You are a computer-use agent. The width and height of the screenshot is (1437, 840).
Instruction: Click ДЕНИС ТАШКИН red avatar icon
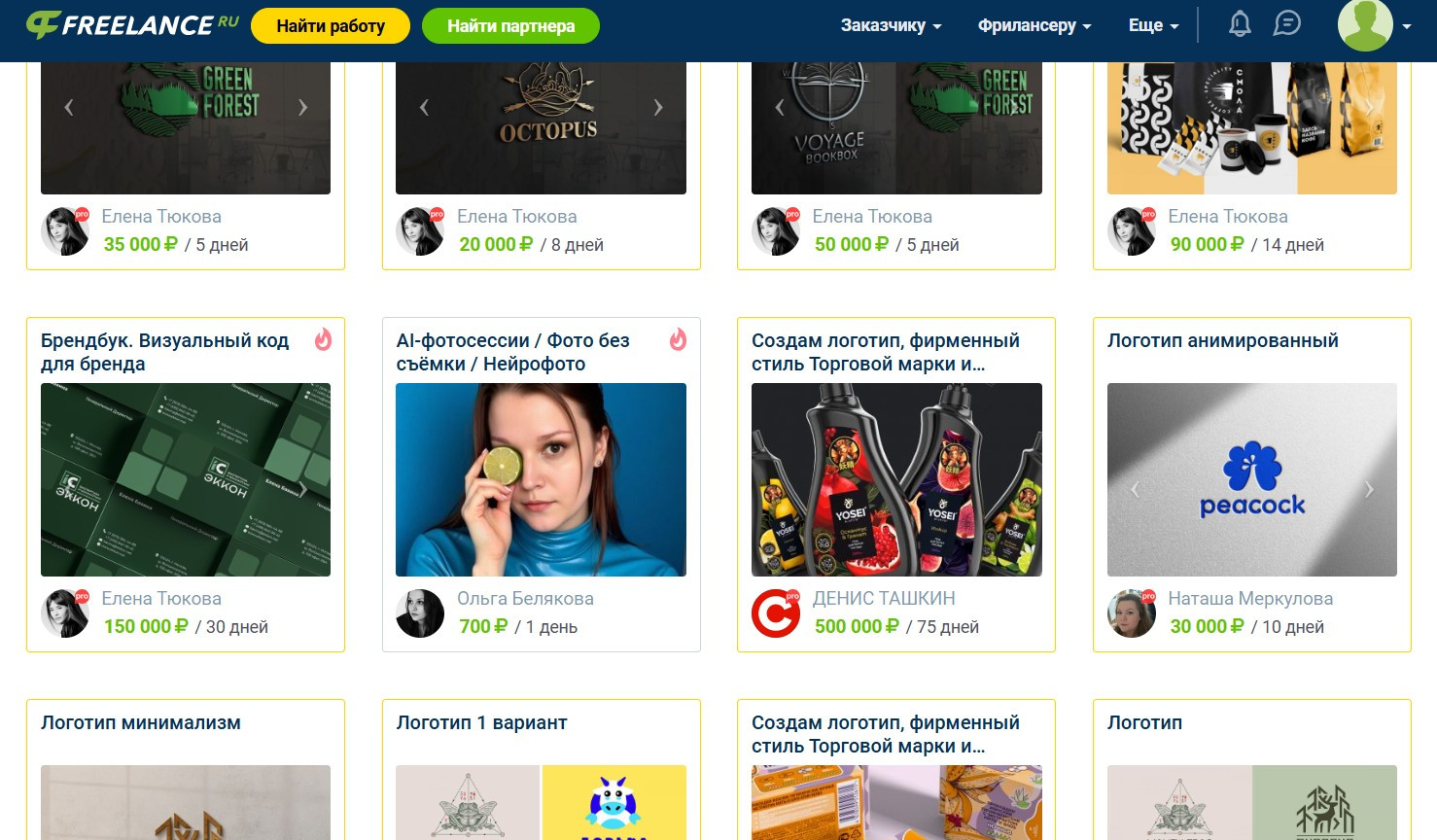click(776, 613)
